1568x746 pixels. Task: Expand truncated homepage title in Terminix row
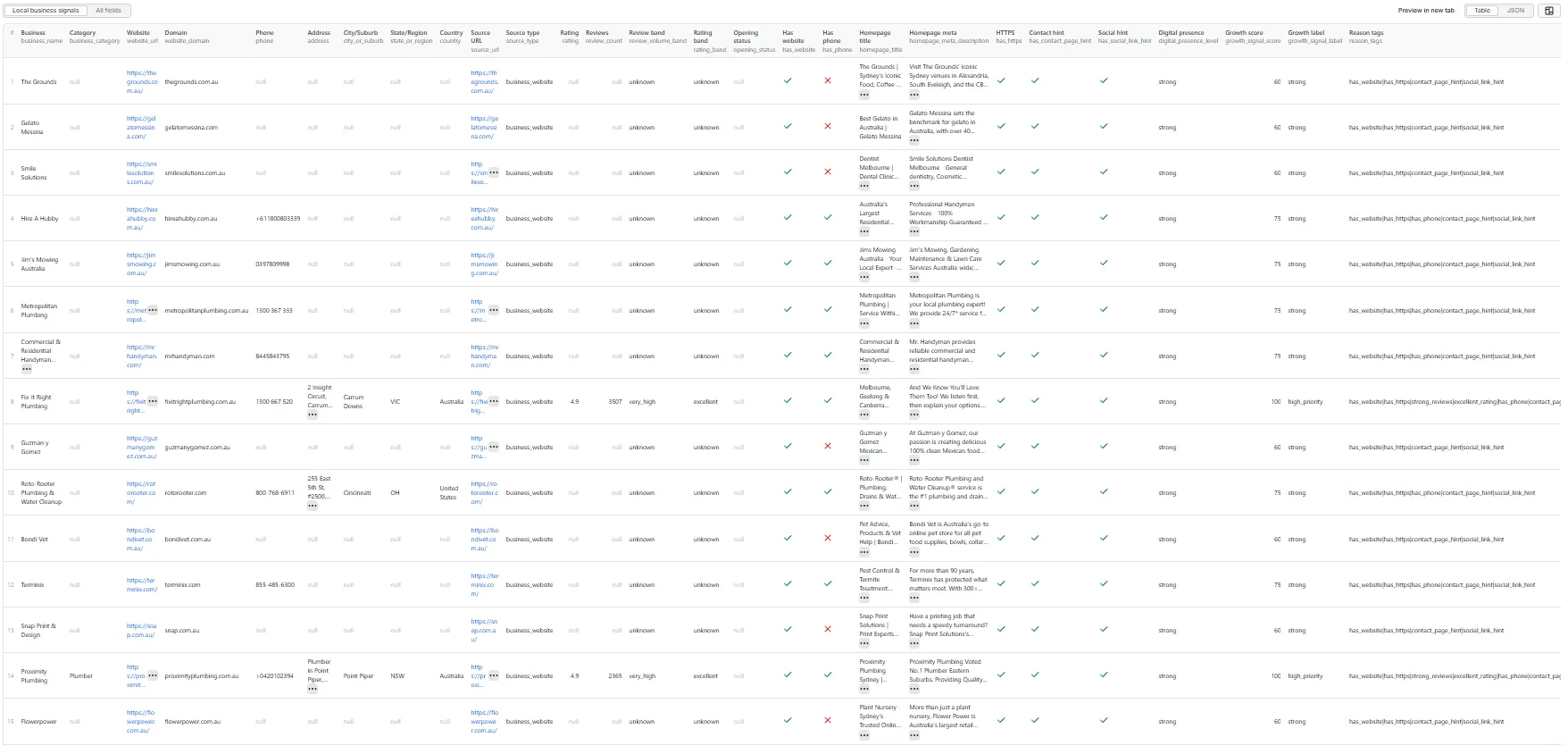[864, 598]
